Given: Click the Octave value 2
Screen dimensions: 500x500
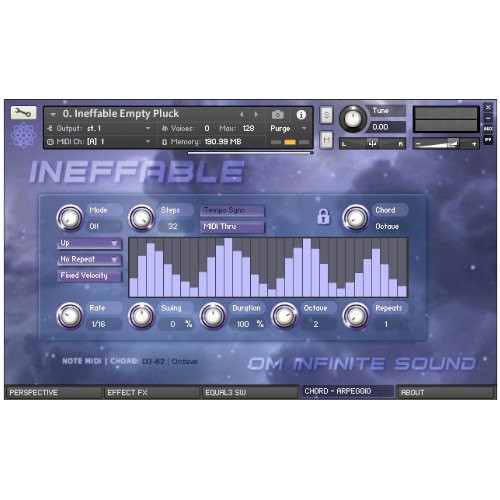Looking at the screenshot, I should pos(316,324).
